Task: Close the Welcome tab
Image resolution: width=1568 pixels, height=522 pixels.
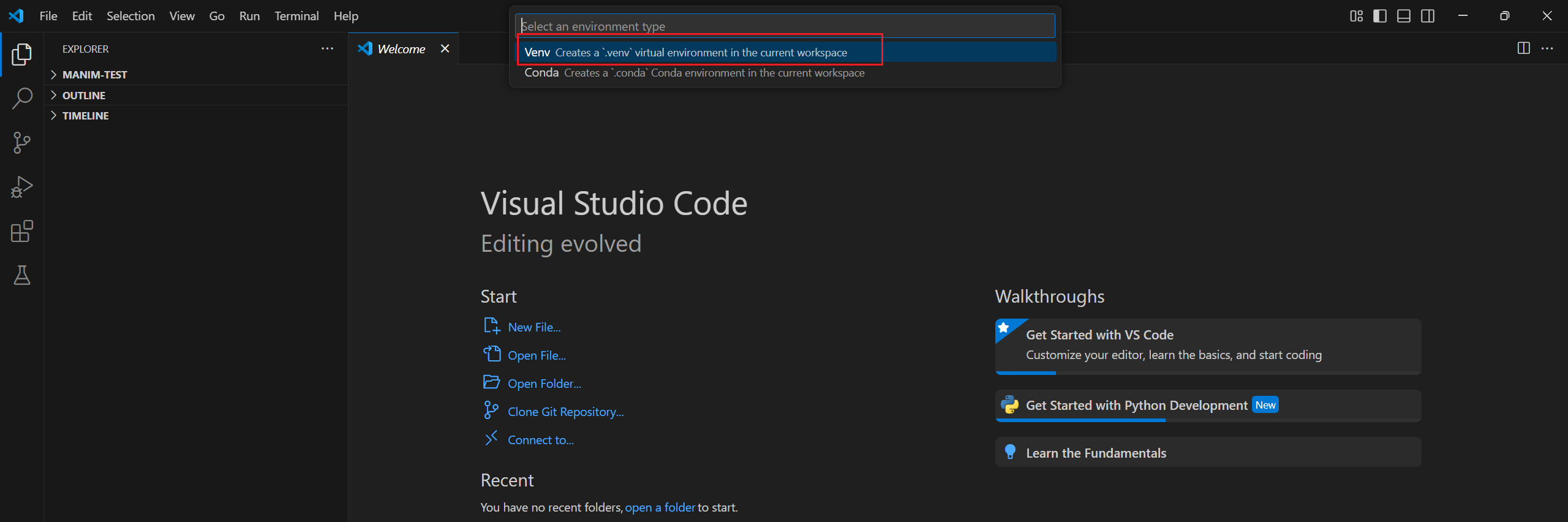Action: 445,48
